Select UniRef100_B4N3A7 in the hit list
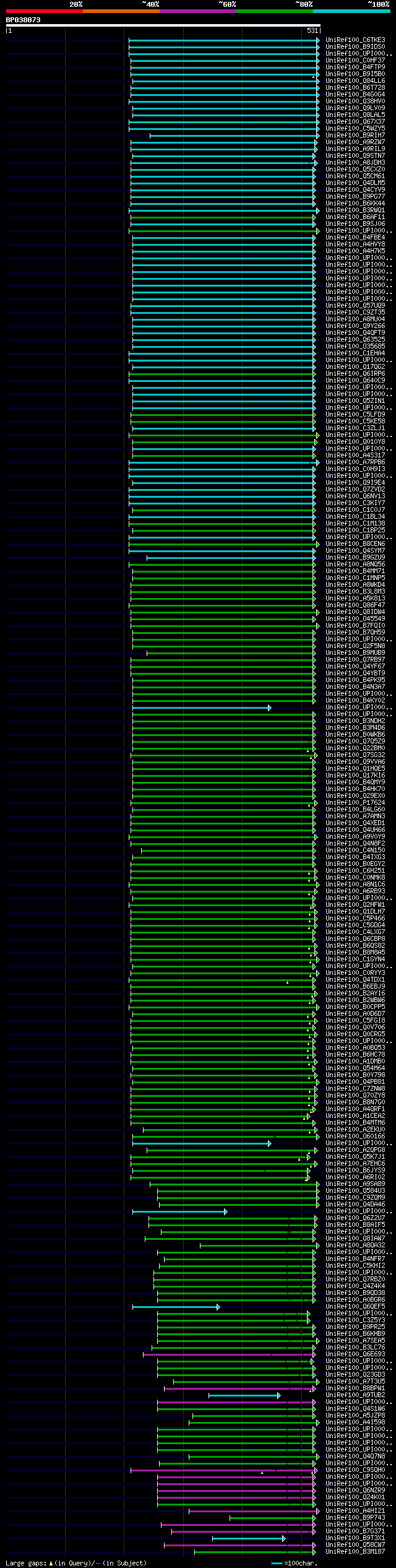Image resolution: width=396 pixels, height=1568 pixels. pyautogui.click(x=355, y=687)
